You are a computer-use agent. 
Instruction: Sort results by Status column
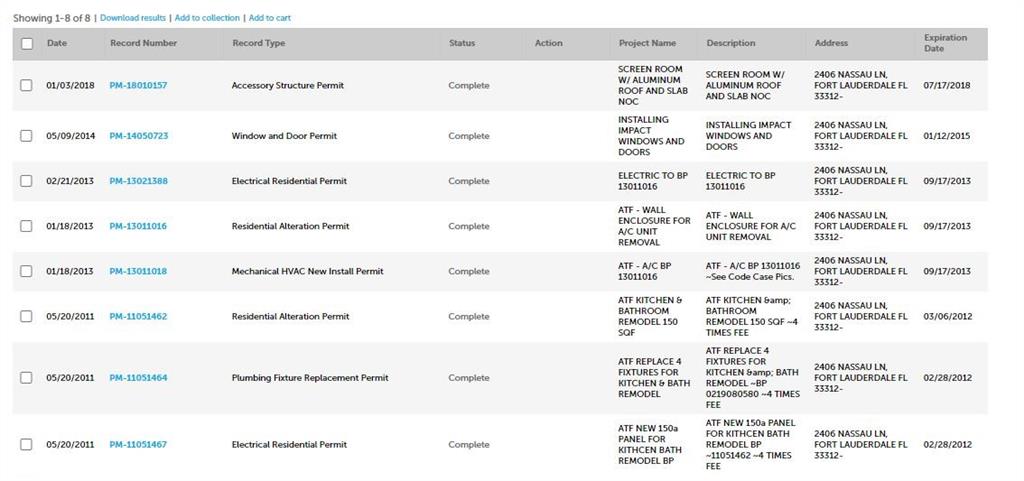(x=461, y=43)
